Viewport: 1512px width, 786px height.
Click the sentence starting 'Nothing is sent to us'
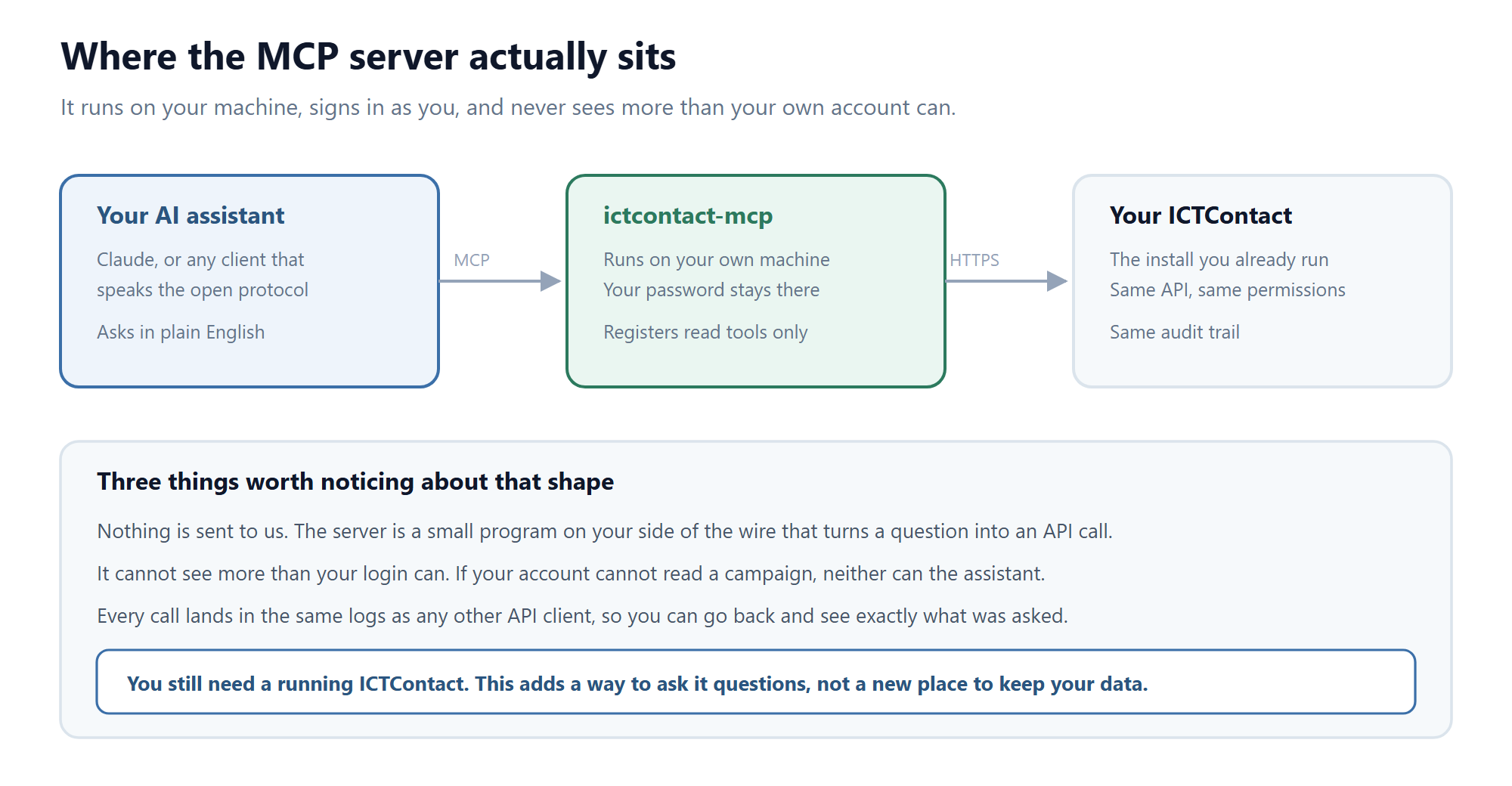point(605,531)
